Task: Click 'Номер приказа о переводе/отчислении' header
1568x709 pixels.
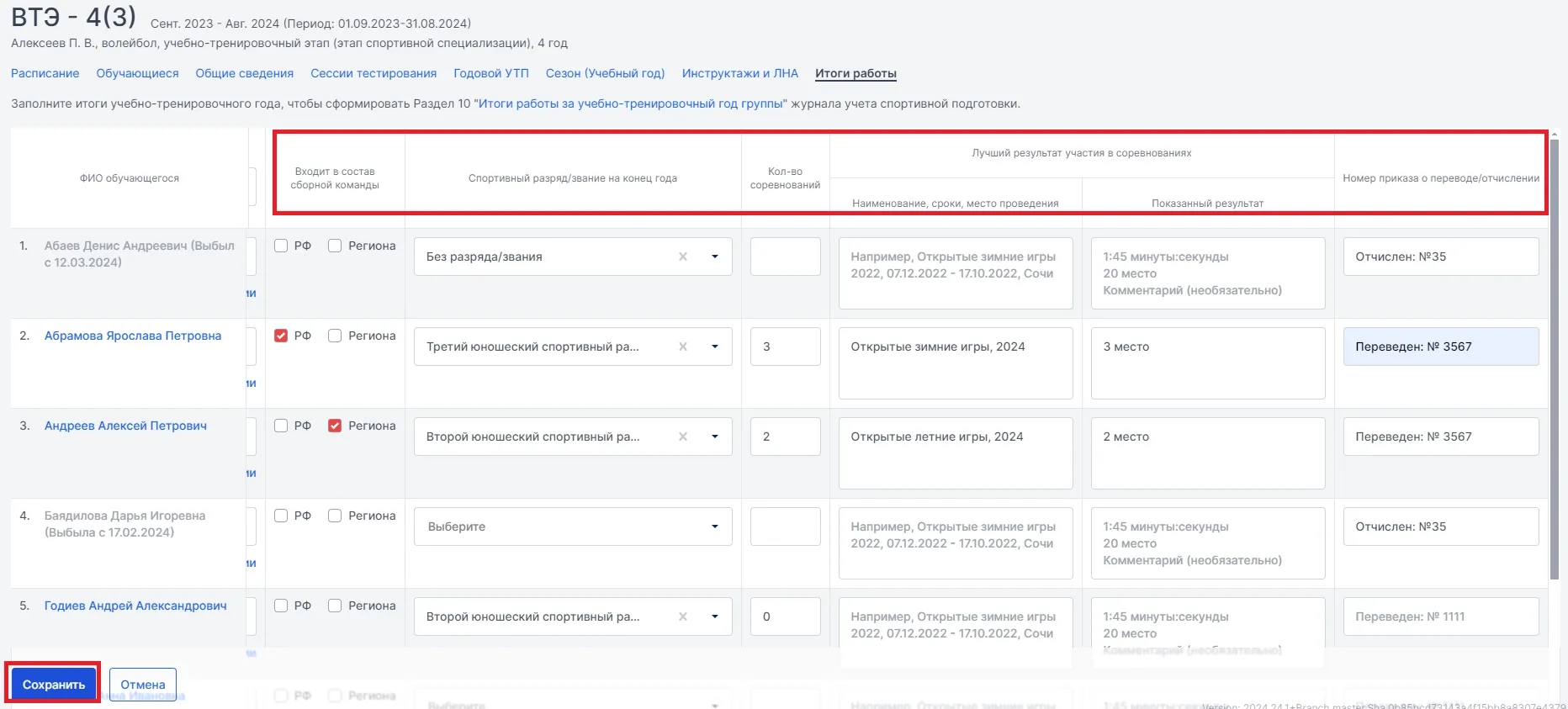Action: pyautogui.click(x=1441, y=178)
